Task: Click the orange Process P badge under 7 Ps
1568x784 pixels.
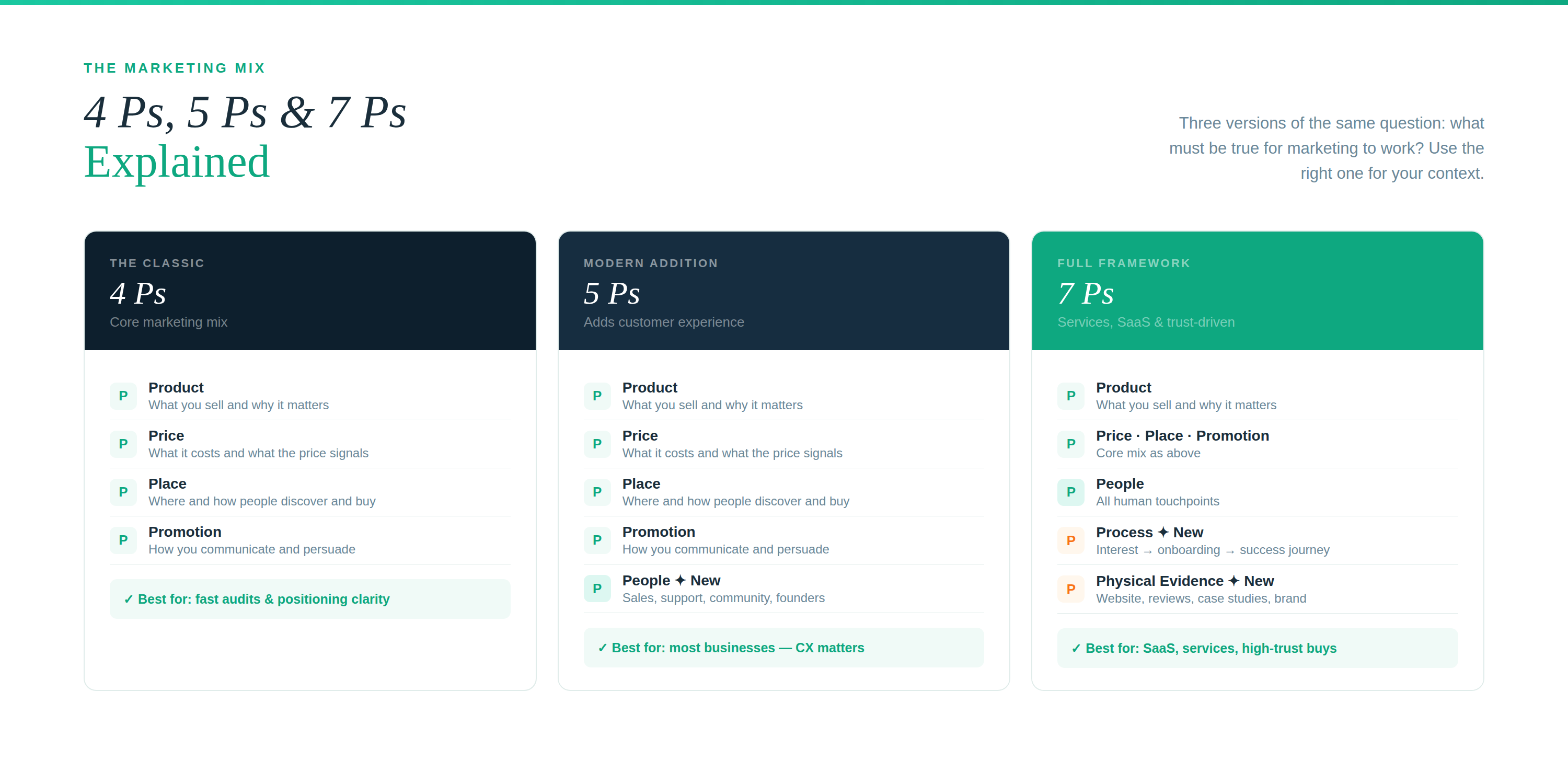Action: click(1071, 540)
